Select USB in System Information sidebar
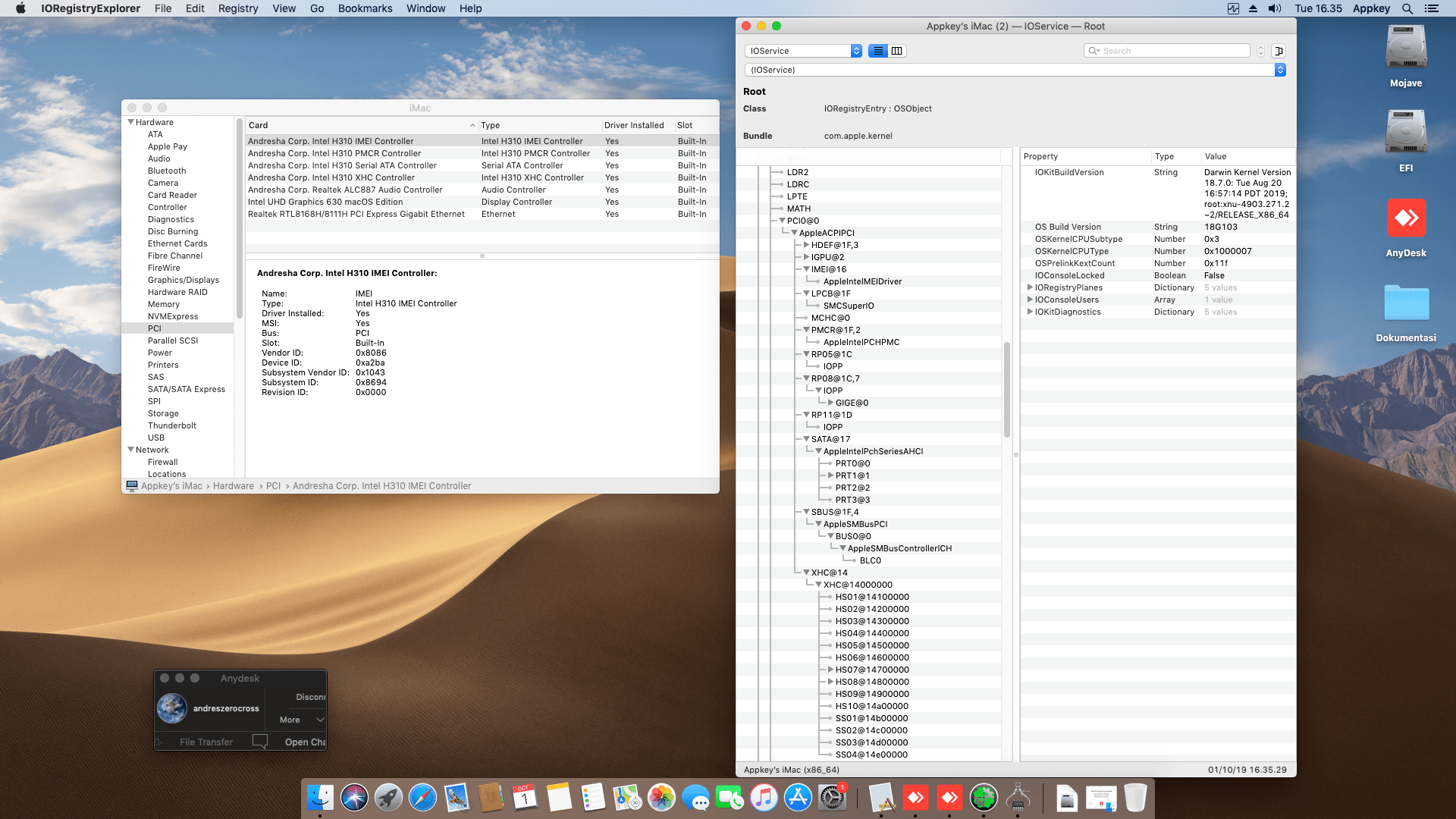 (x=156, y=438)
